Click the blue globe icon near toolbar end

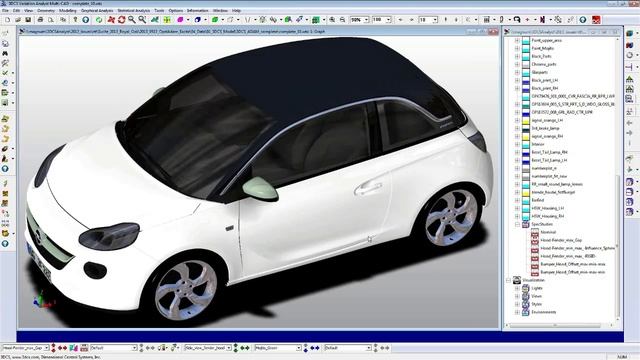click(583, 20)
